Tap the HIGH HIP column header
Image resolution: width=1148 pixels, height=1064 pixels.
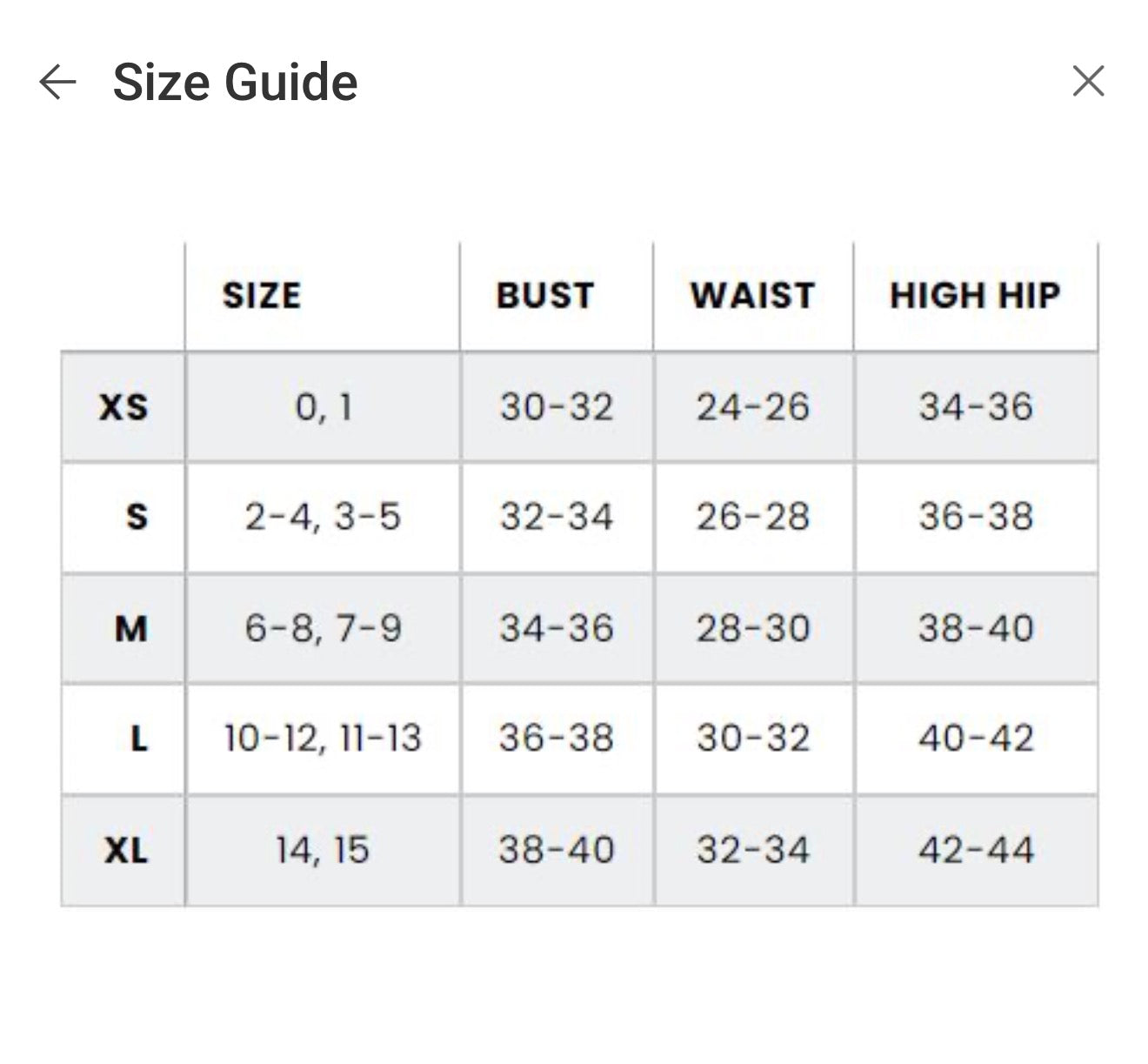(x=975, y=296)
